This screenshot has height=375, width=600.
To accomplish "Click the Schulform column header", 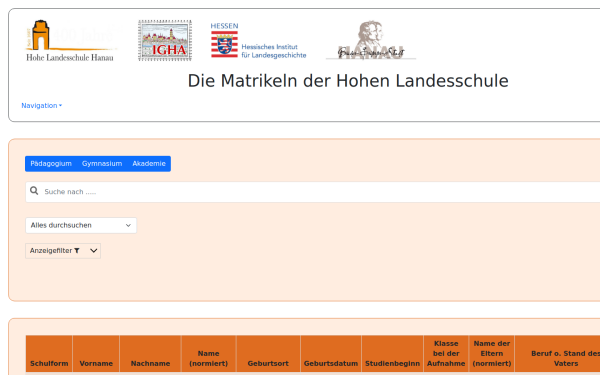I will [49, 354].
